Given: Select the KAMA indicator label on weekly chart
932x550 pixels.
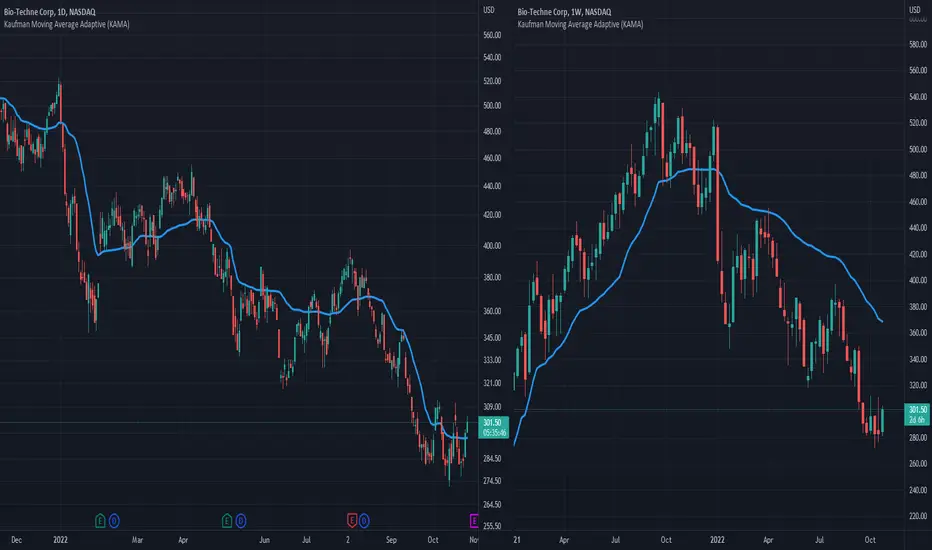Looking at the screenshot, I should click(580, 24).
